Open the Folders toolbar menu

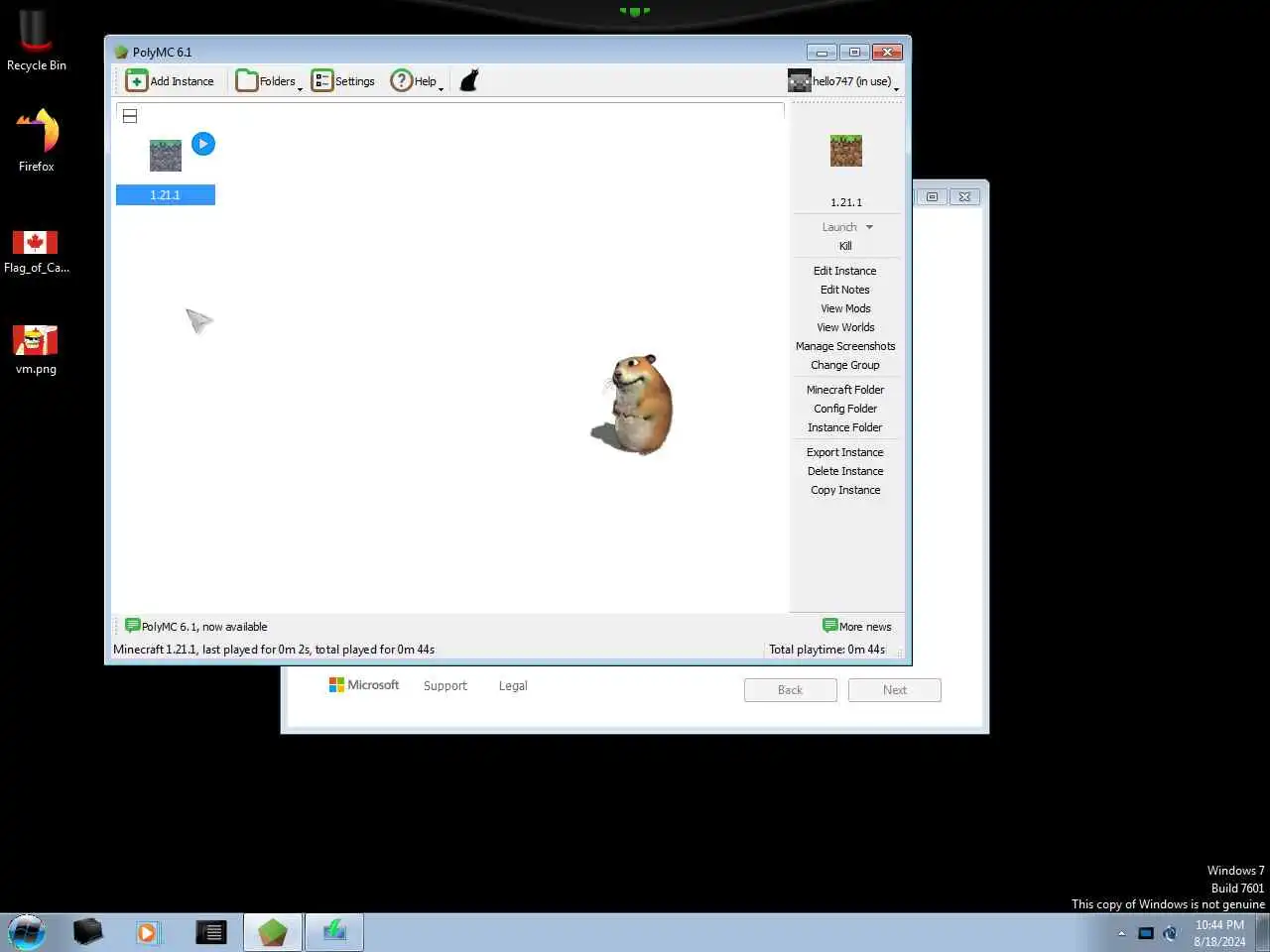[269, 81]
